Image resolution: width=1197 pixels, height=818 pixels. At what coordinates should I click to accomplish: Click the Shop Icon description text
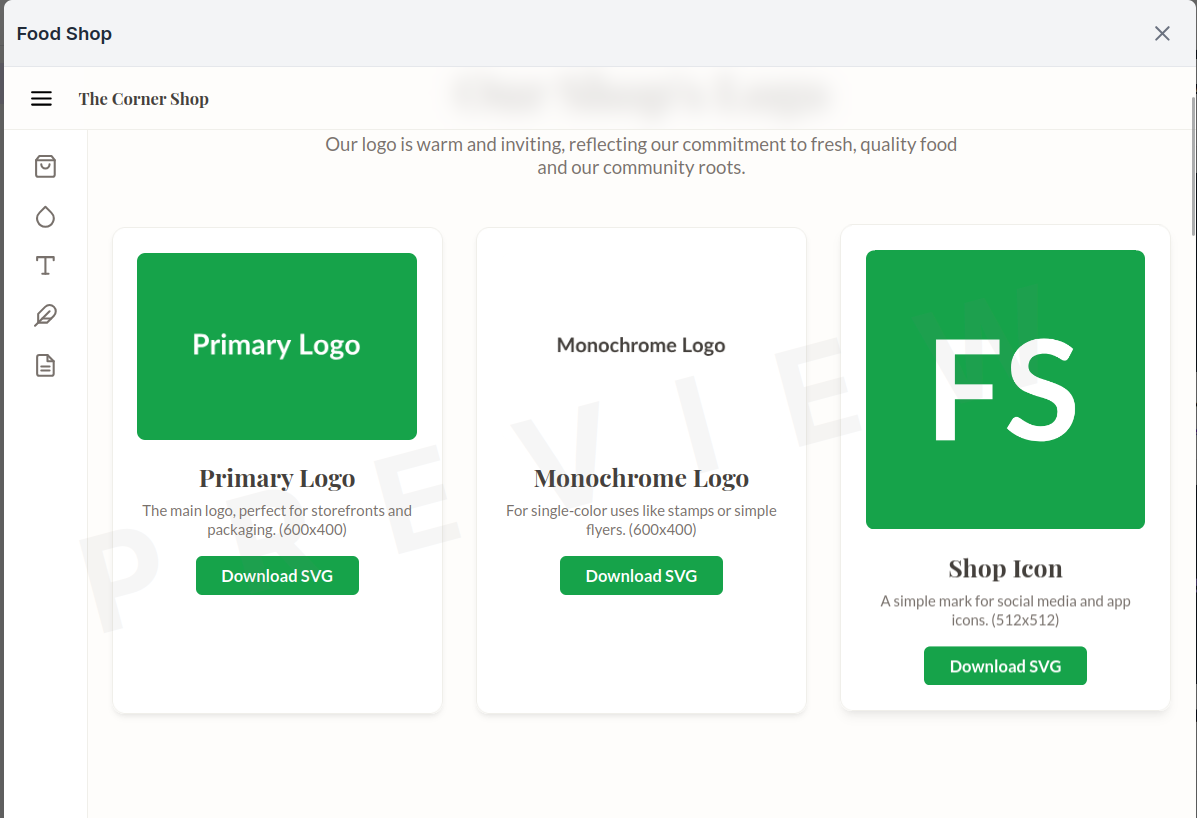coord(1005,610)
